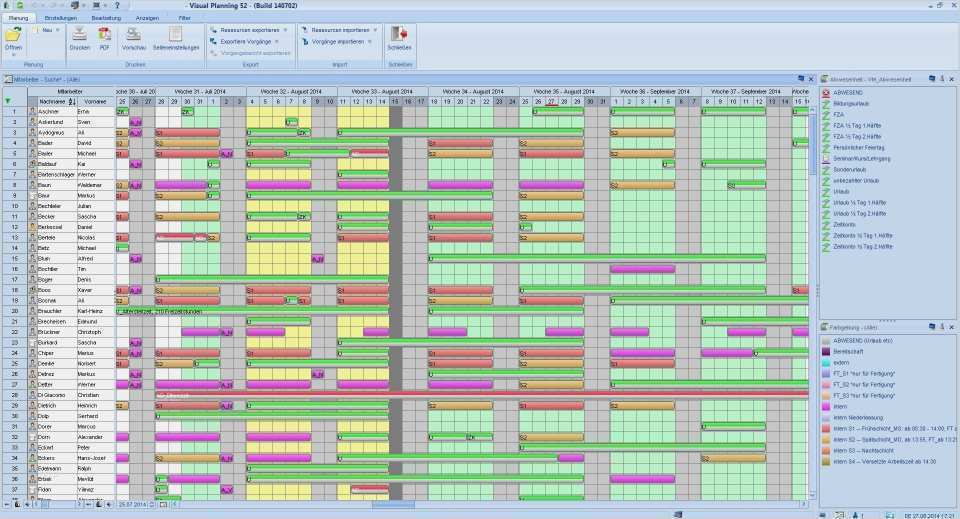
Task: Toggle the green filter funnel in grid header
Action: [x=9, y=101]
